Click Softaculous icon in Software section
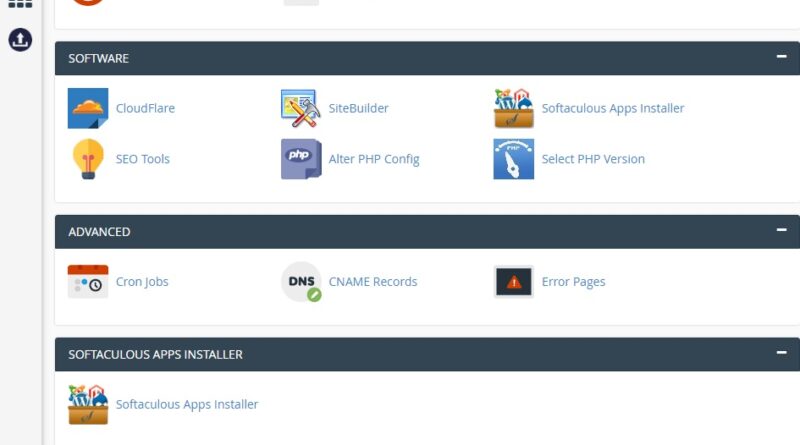 click(x=513, y=108)
